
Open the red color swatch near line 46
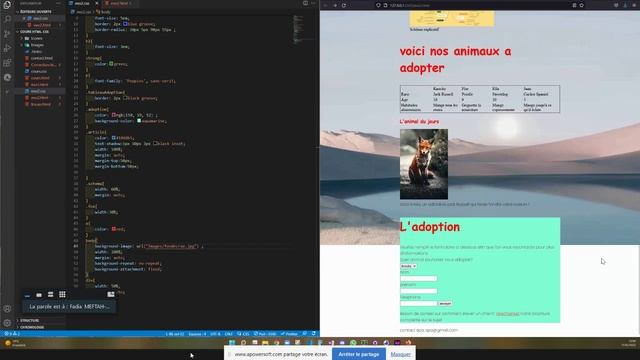coord(114,229)
